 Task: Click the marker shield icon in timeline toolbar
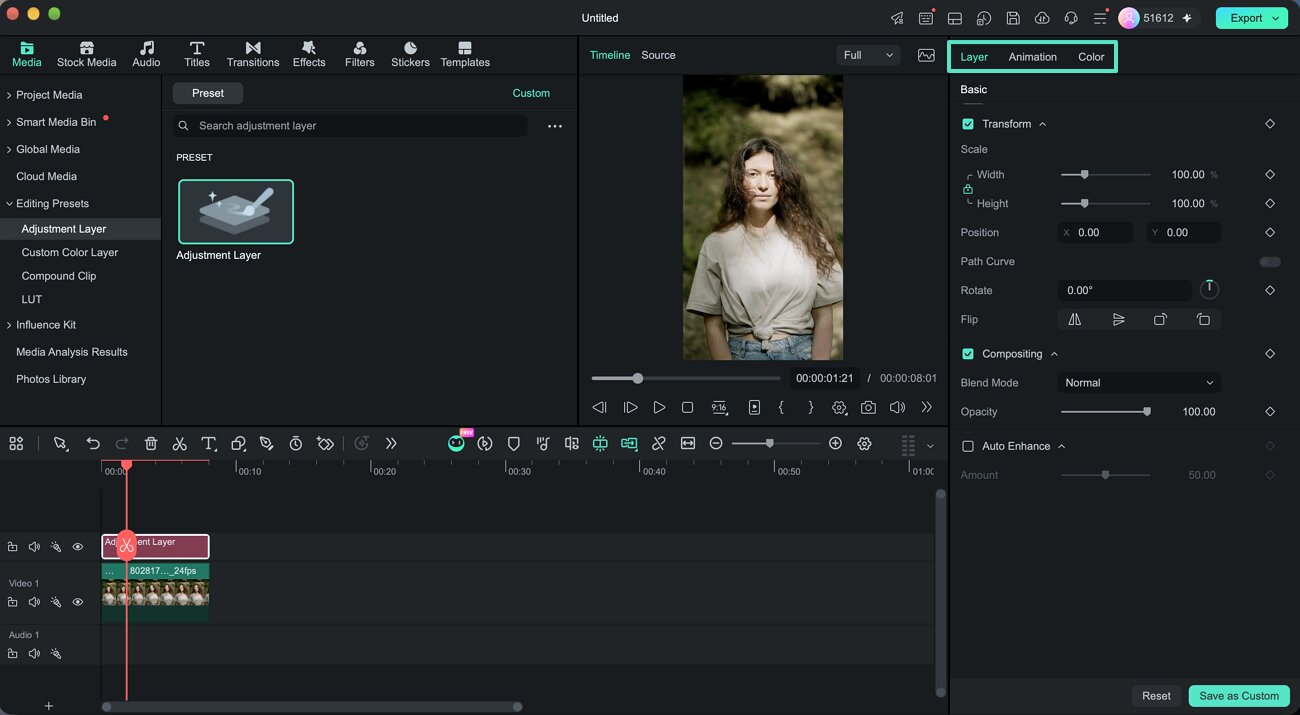tap(513, 443)
